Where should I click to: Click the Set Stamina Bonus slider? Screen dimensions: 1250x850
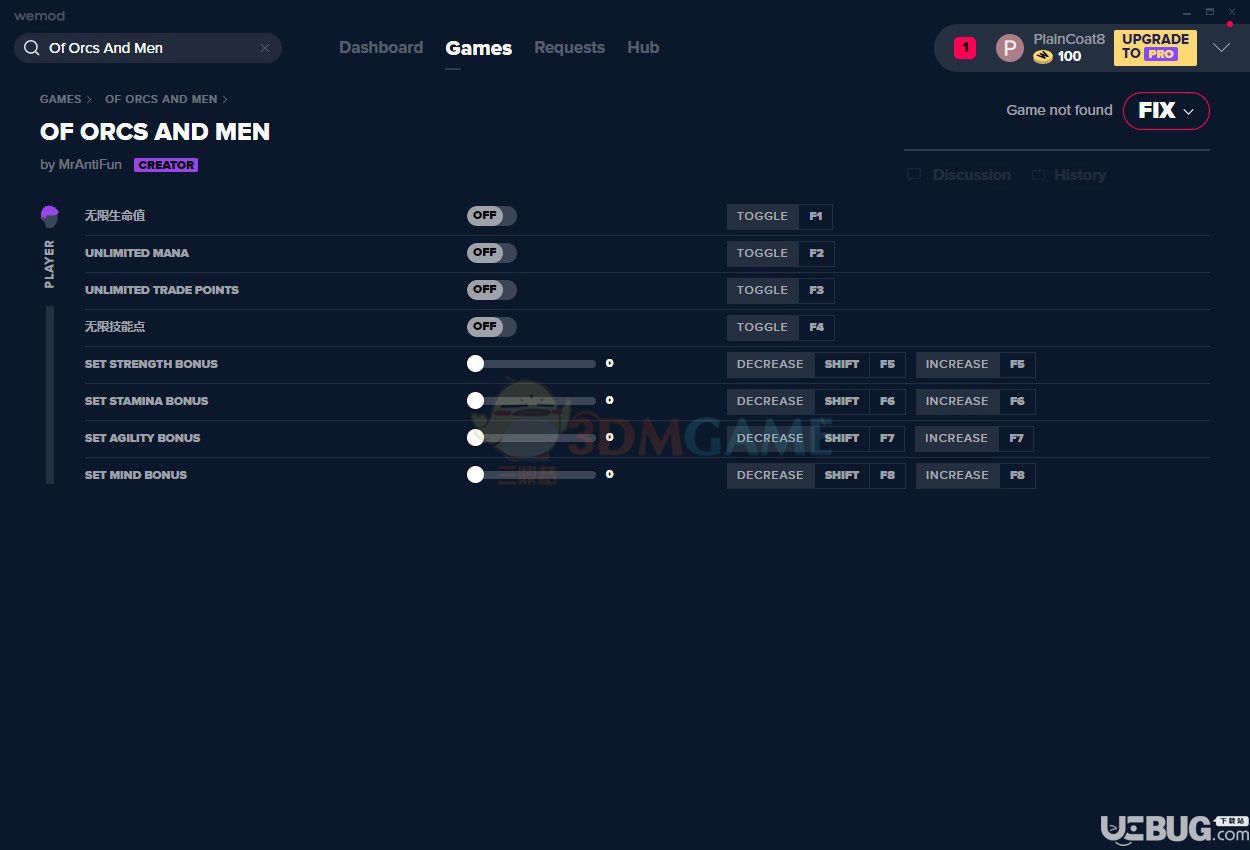tap(532, 401)
